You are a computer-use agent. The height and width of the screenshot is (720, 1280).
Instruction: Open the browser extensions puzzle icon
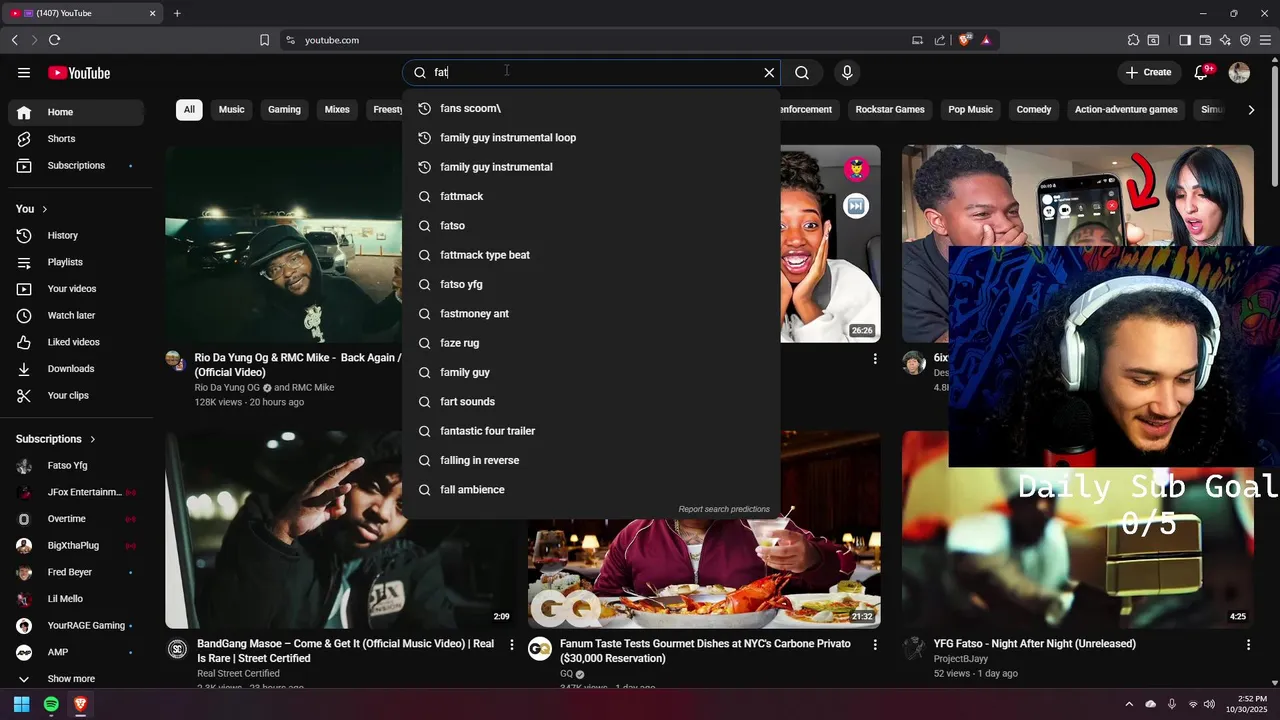click(1133, 40)
